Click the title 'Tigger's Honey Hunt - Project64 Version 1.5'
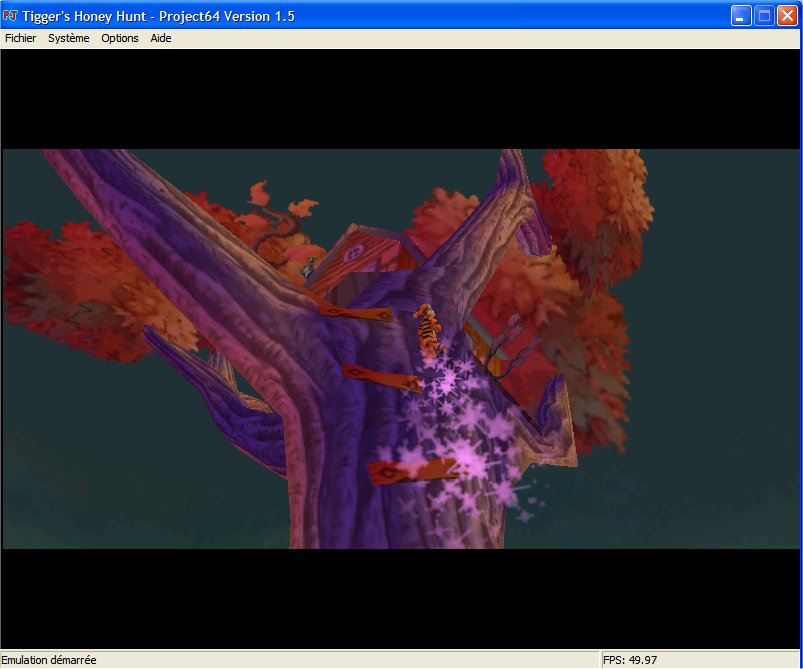Screen dimensions: 803x669 click(158, 16)
